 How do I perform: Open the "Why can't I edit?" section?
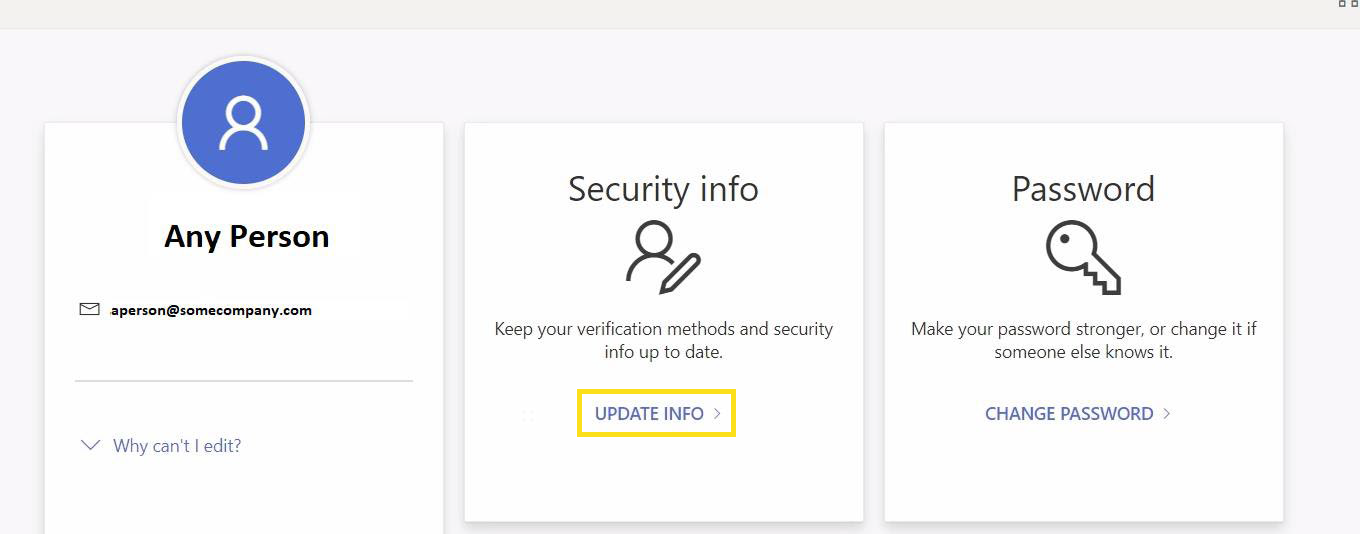tap(177, 446)
